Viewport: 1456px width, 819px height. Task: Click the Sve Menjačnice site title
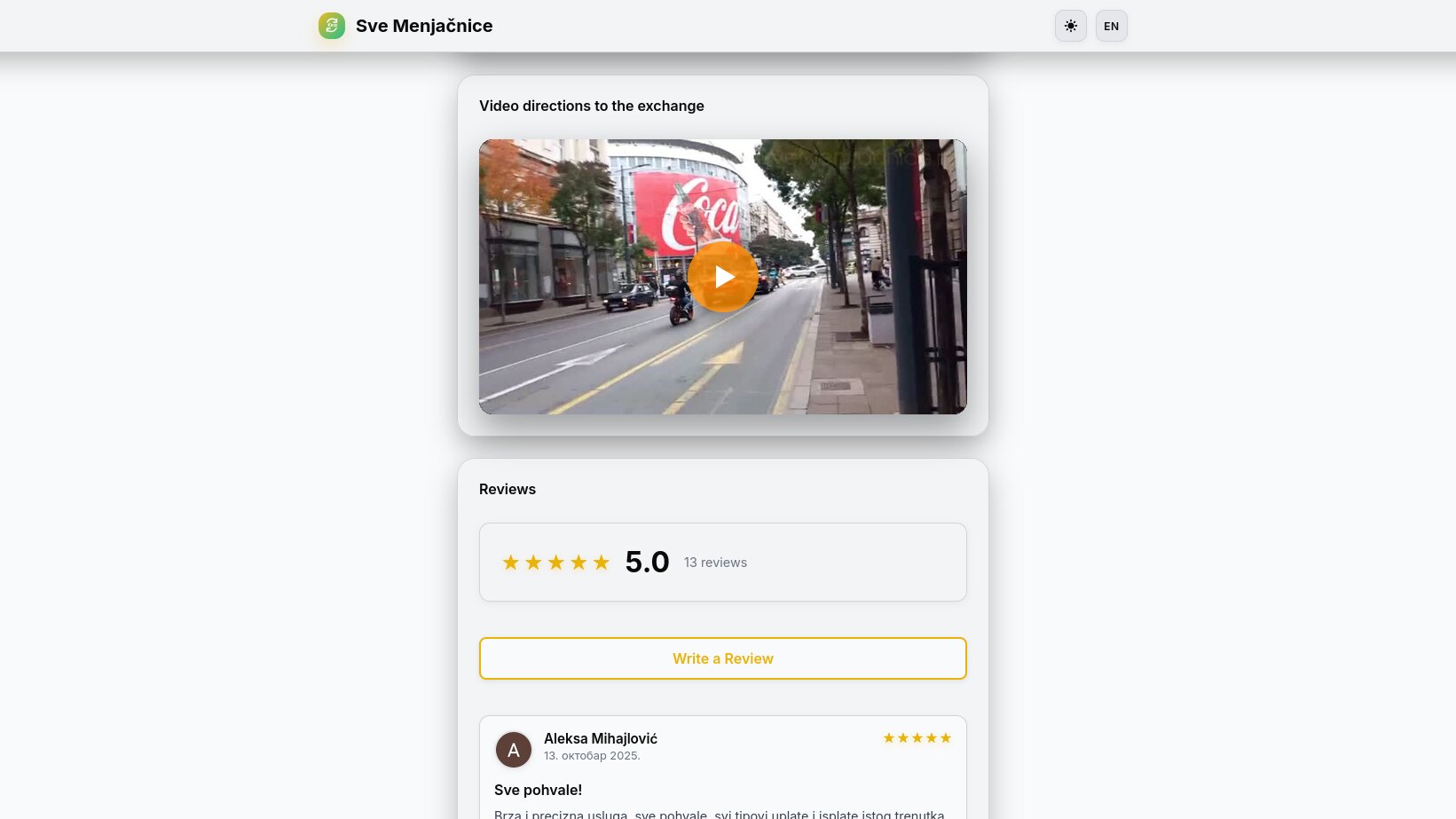[x=424, y=26]
